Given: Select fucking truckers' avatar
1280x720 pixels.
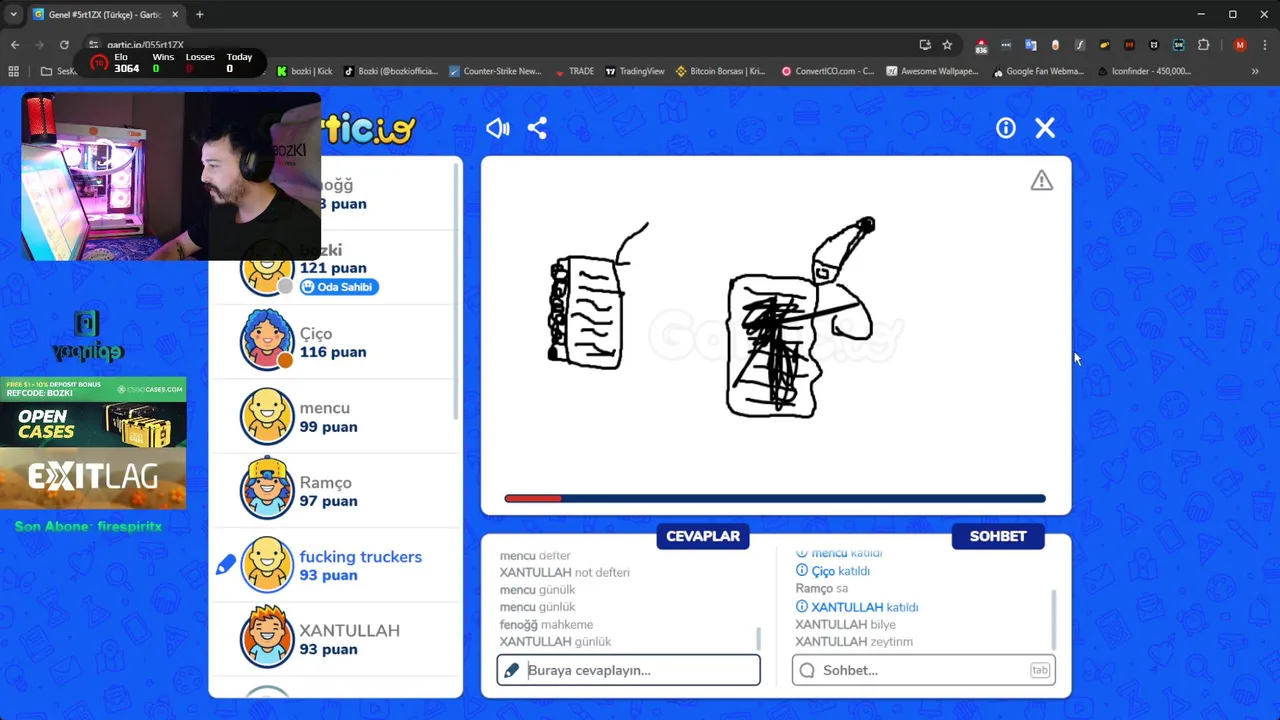Looking at the screenshot, I should click(x=267, y=565).
